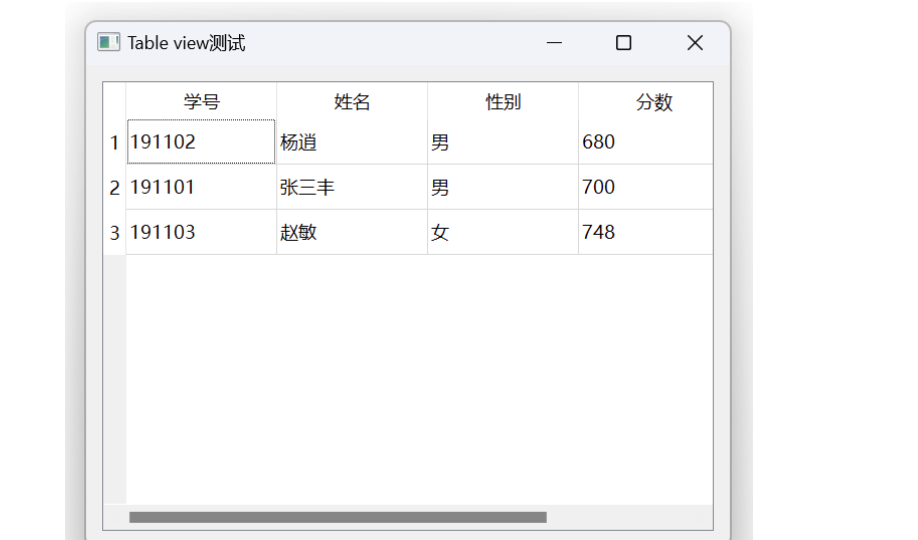The width and height of the screenshot is (918, 540).
Task: Select gender cell 男 in 杨逍's row
Action: (503, 142)
